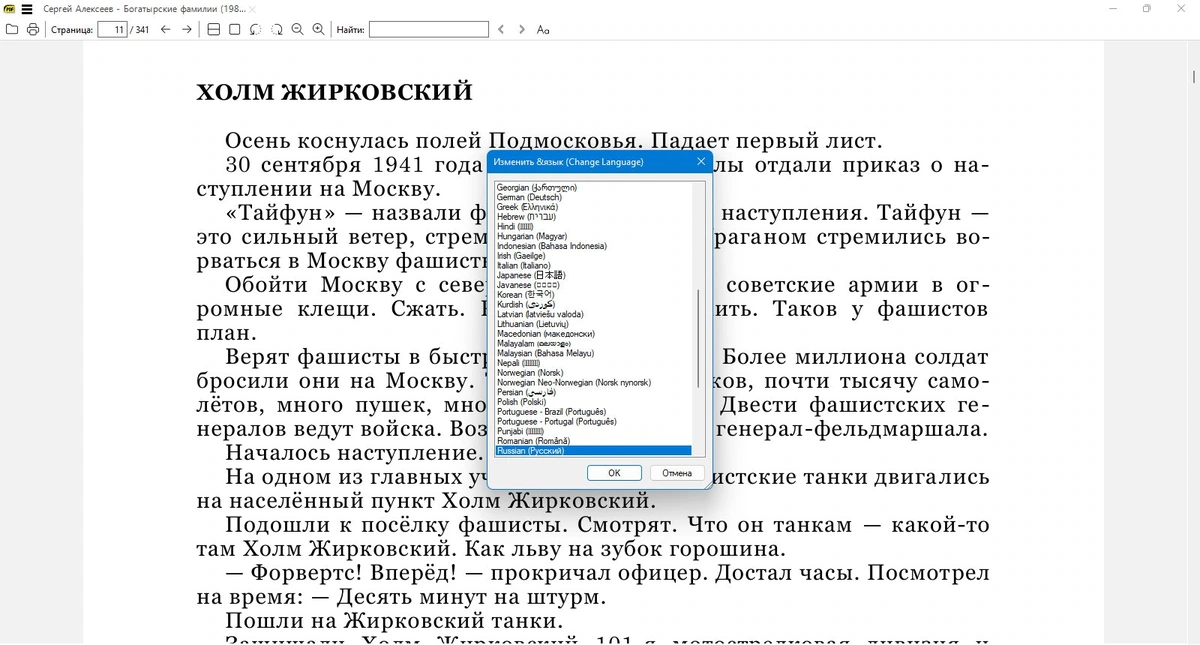Image resolution: width=1200 pixels, height=645 pixels.
Task: Click the SumatraPDF app logo icon
Action: pos(9,9)
